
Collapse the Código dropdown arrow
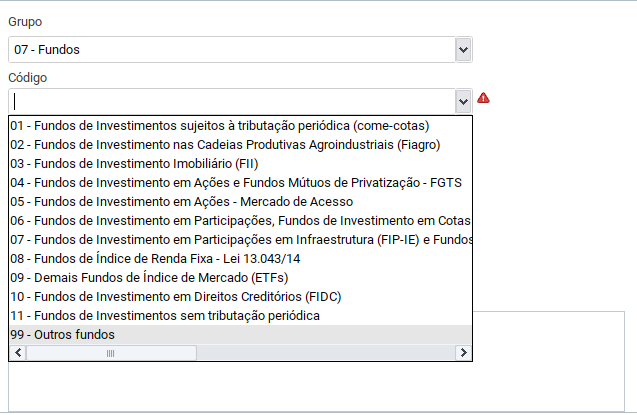[462, 100]
